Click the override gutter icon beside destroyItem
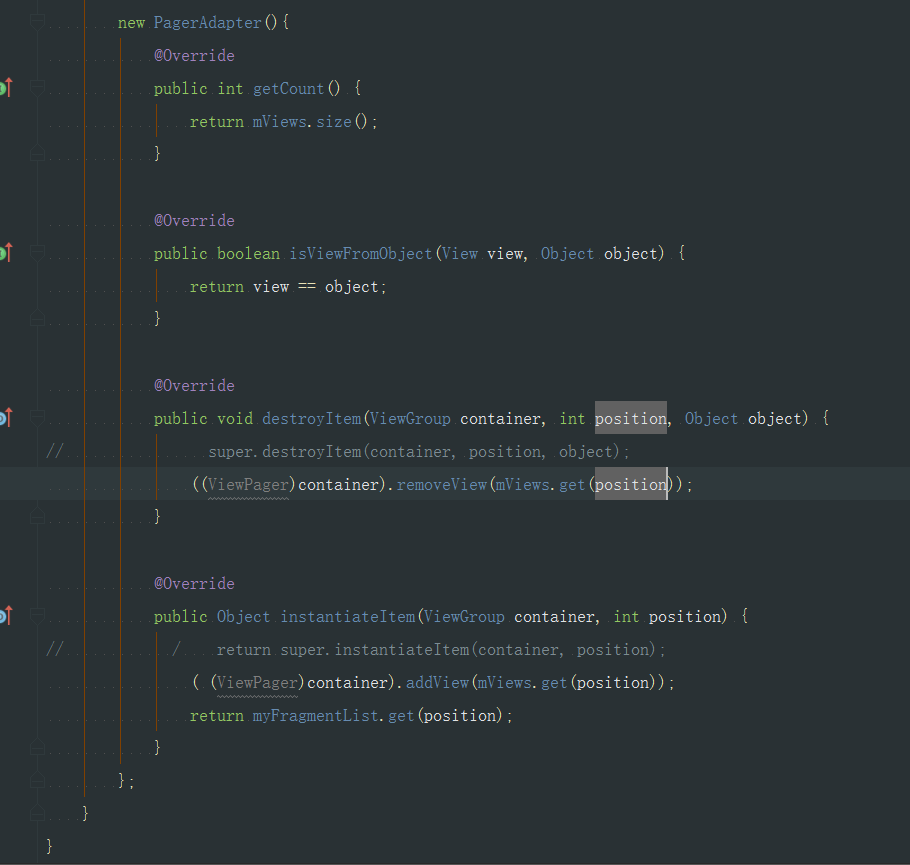The width and height of the screenshot is (910, 865). (x=6, y=417)
